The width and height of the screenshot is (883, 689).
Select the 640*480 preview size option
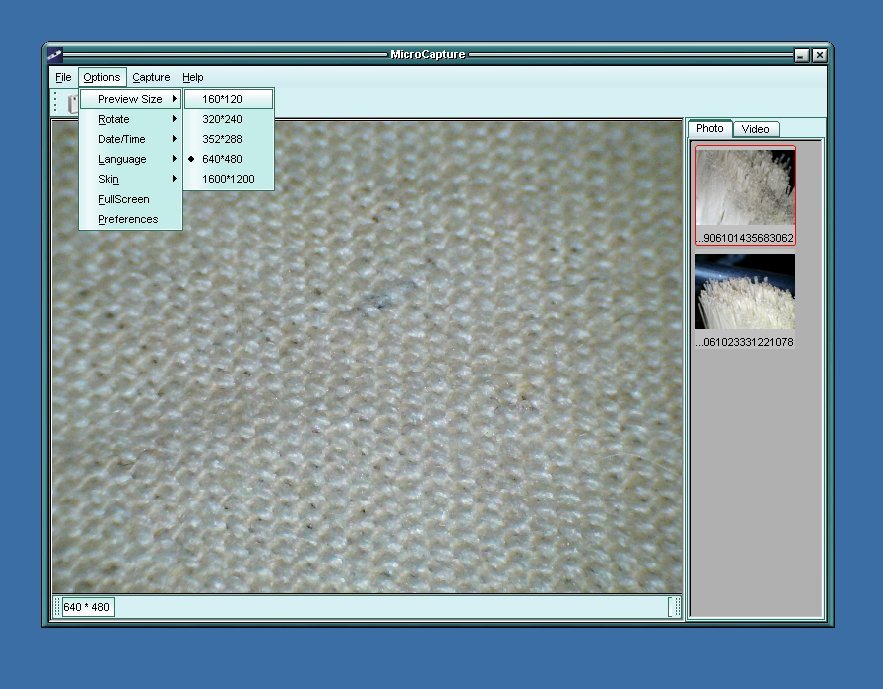222,159
